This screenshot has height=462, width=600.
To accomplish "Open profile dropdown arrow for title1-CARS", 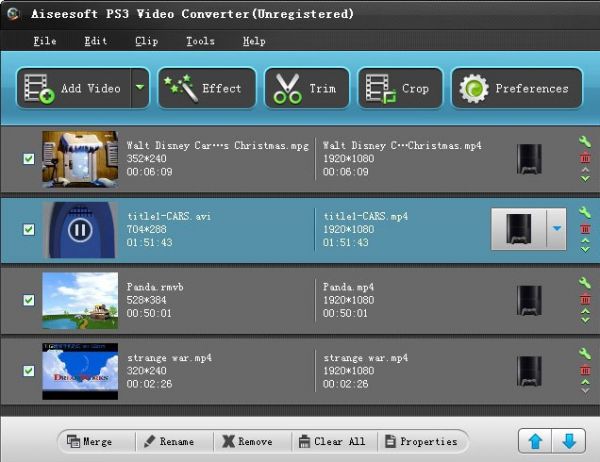I will click(556, 229).
